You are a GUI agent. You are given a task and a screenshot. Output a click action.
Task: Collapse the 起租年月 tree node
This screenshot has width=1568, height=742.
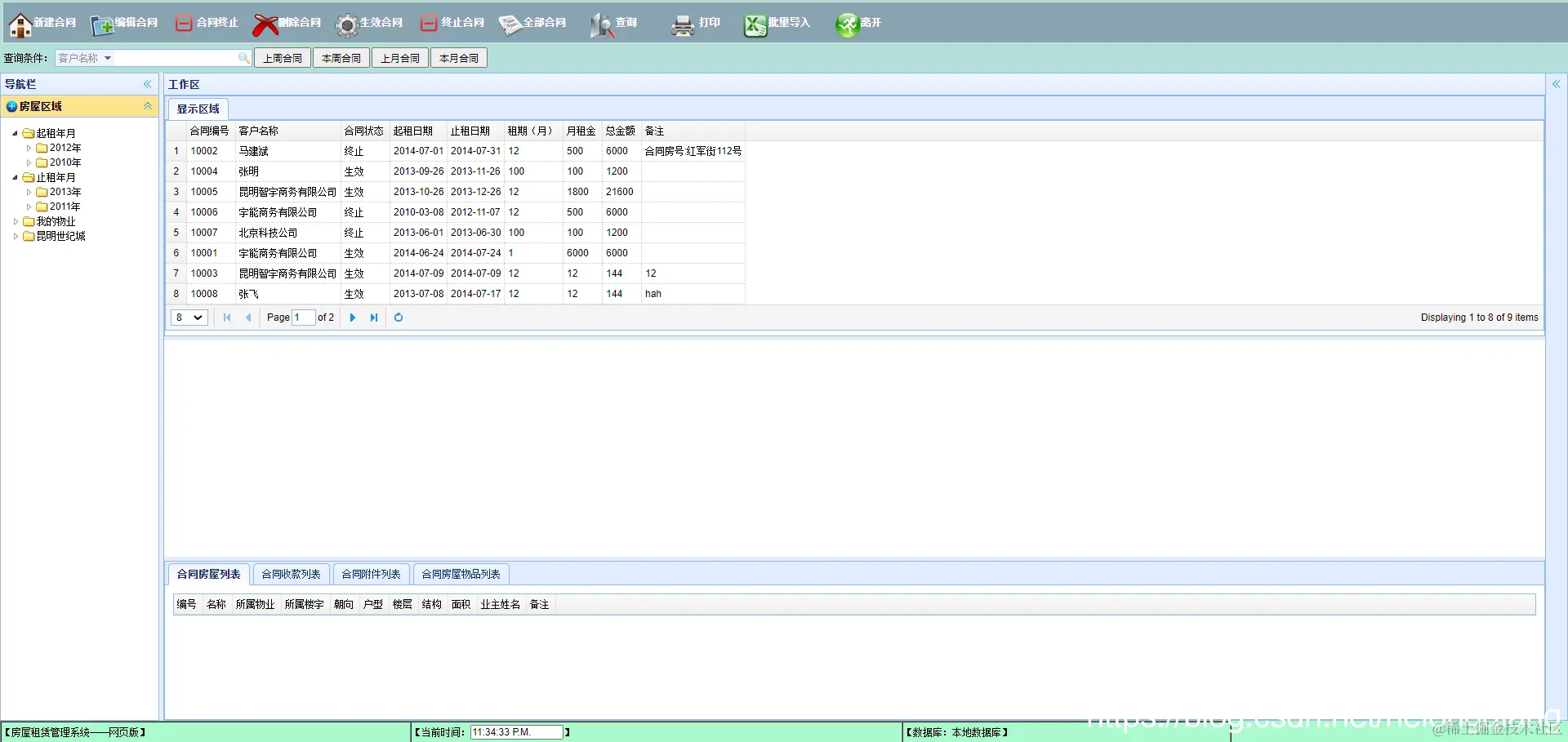15,133
